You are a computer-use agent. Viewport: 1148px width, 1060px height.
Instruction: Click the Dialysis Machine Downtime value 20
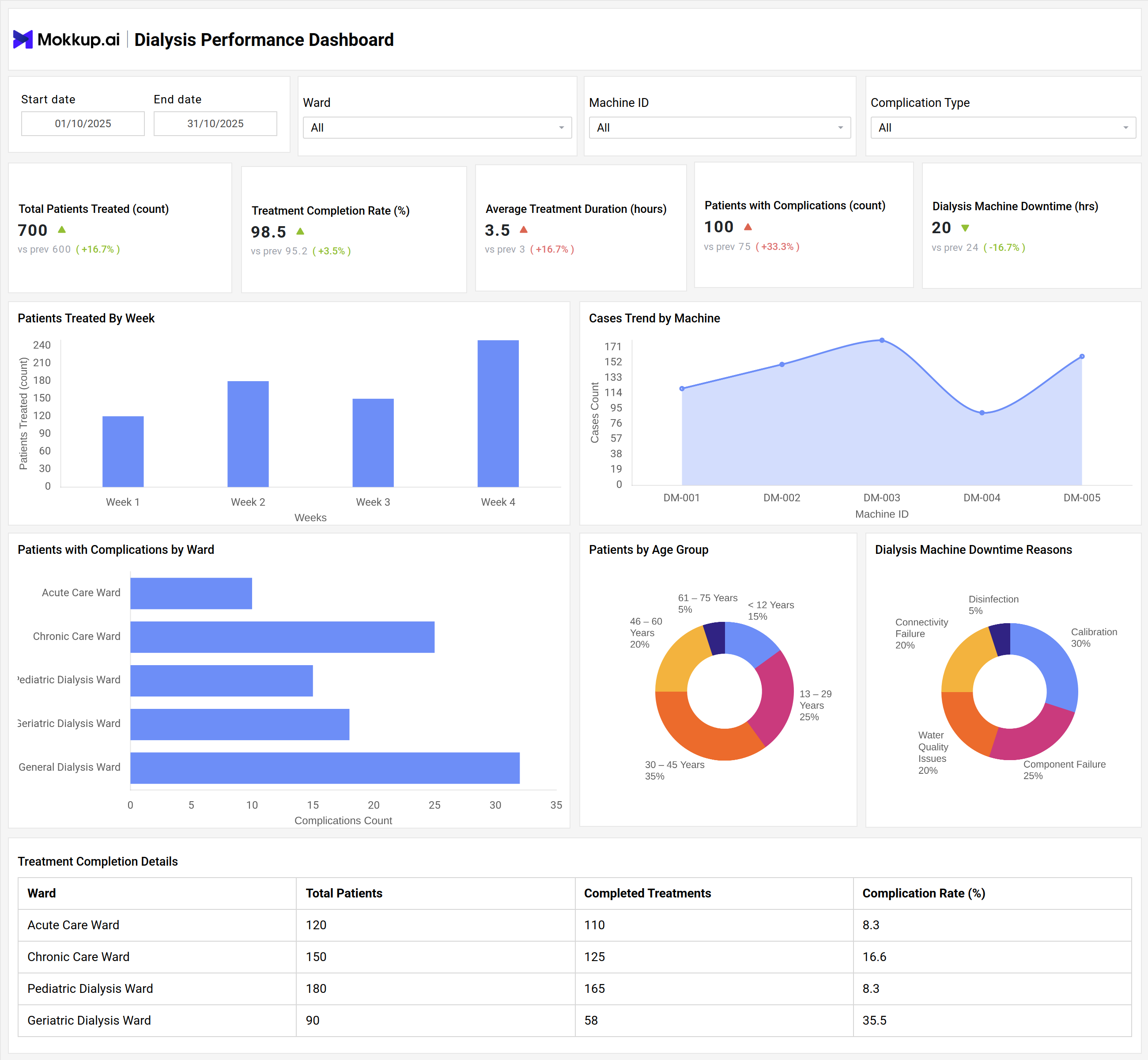[941, 228]
